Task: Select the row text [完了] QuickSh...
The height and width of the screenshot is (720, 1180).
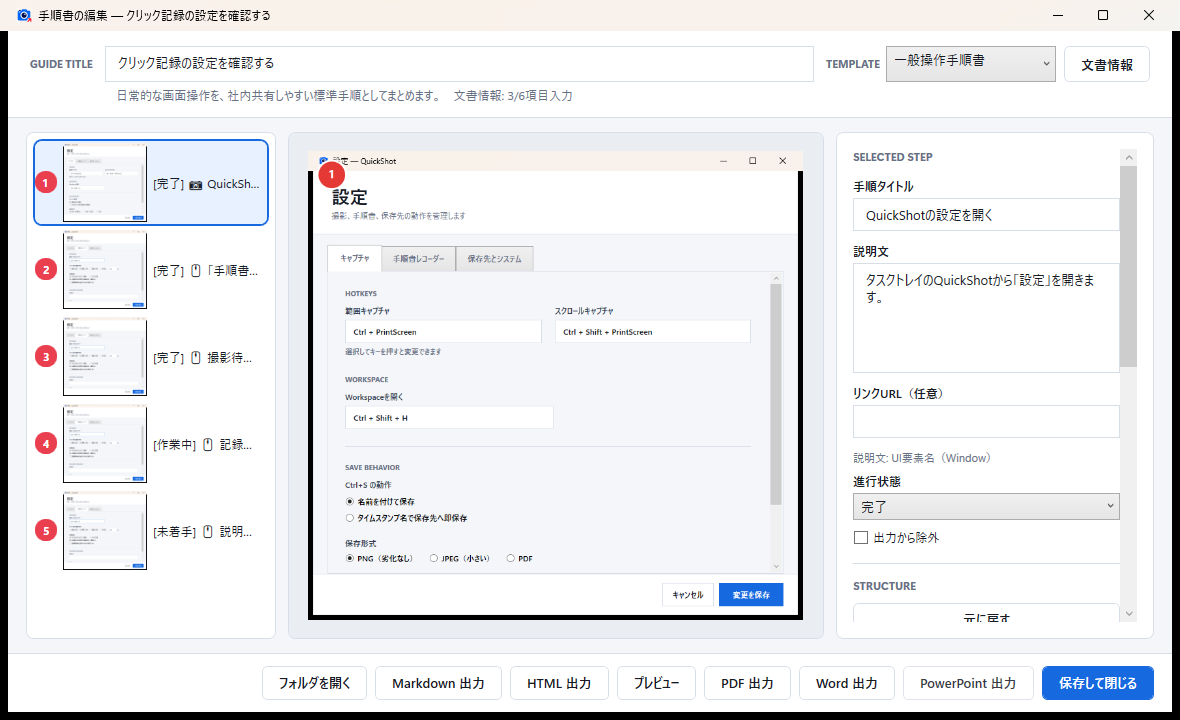Action: coord(206,184)
